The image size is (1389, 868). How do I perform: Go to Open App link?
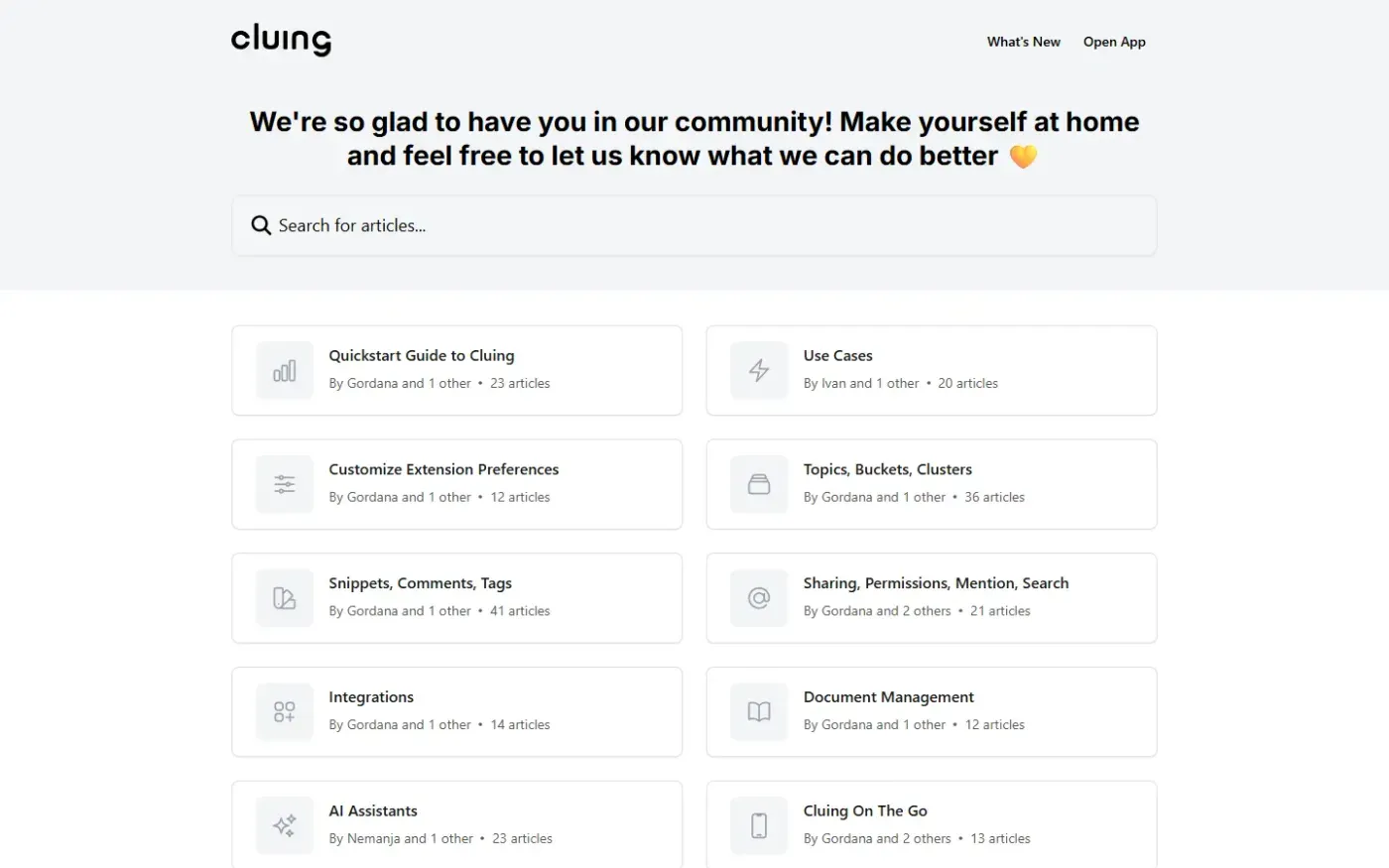pyautogui.click(x=1114, y=42)
